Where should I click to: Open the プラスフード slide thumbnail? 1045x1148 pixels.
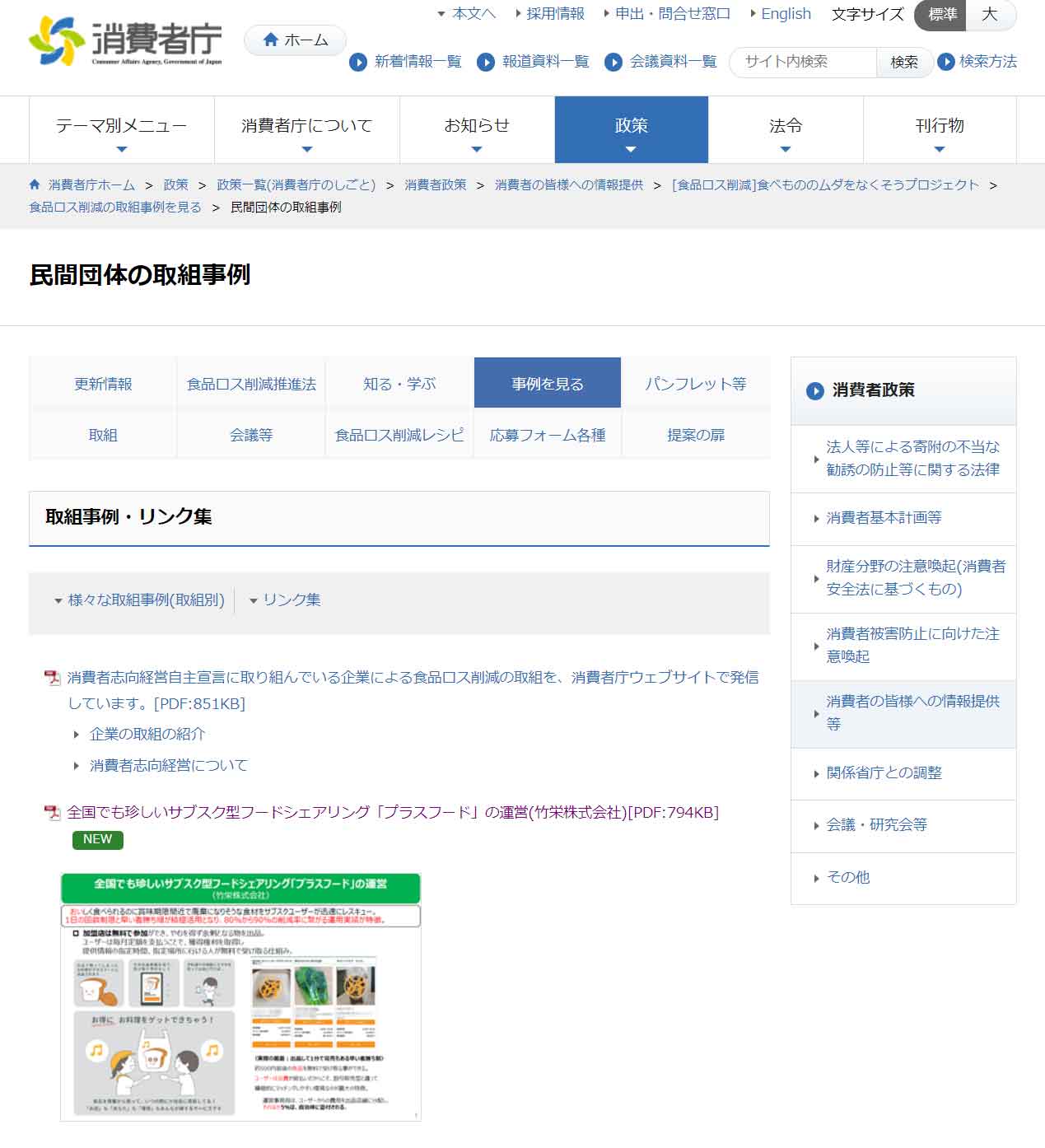240,996
